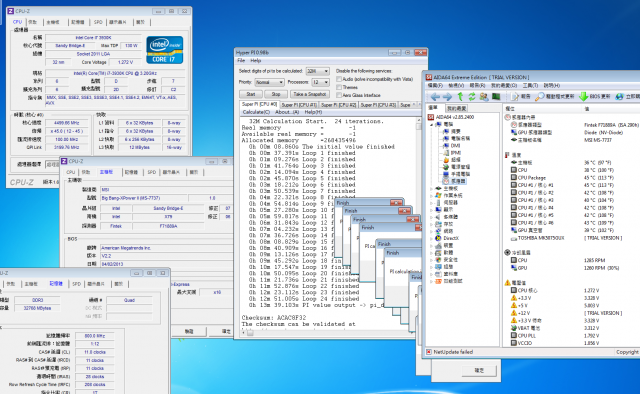Switch to CPU tab in CPU-Z mainboard window

click(71, 172)
